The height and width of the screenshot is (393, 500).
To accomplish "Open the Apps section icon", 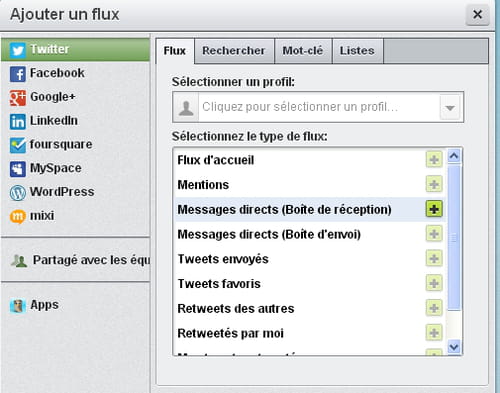I will pyautogui.click(x=17, y=306).
